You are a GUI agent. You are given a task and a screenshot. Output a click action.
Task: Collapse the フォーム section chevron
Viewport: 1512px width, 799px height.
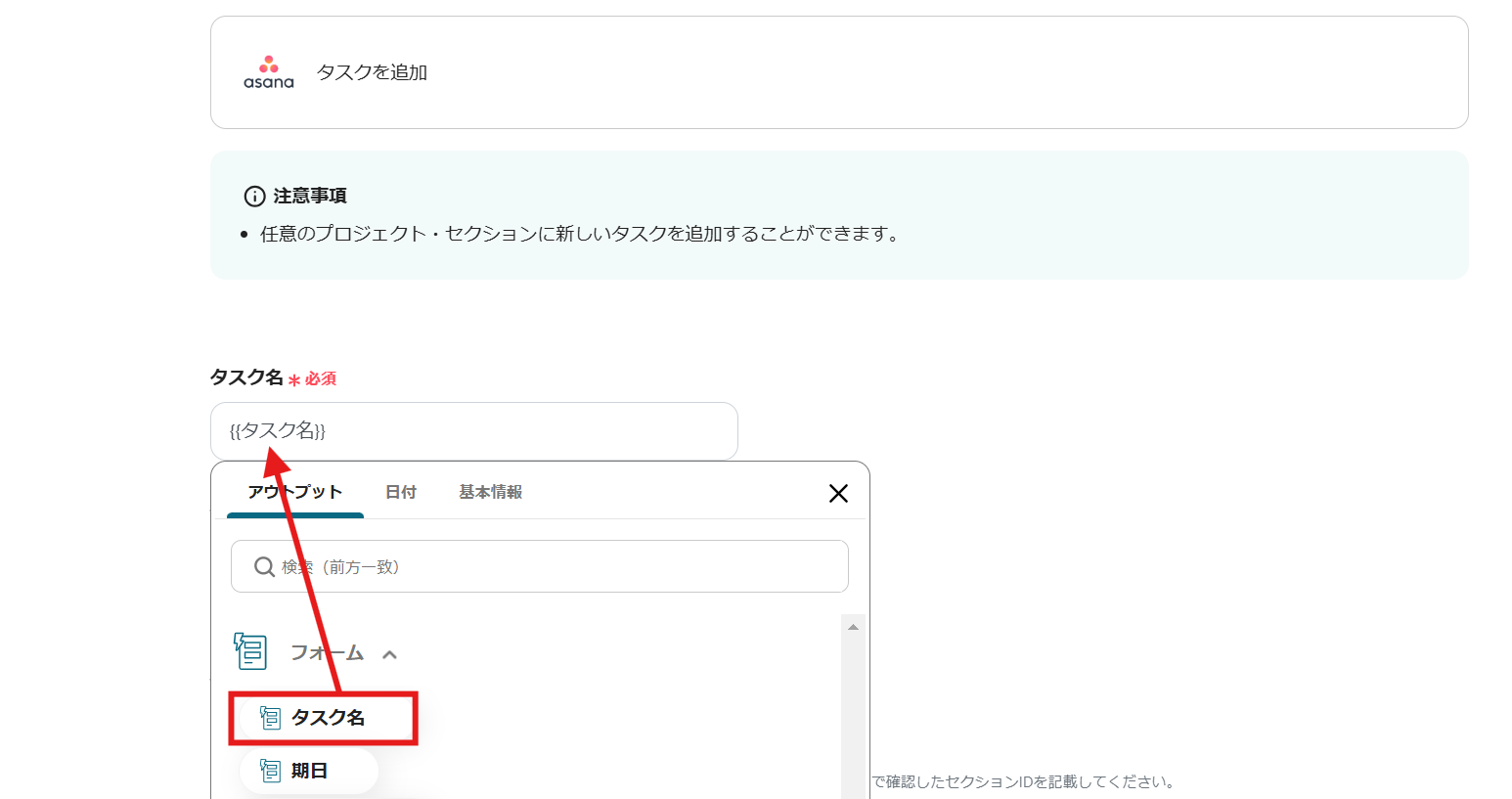pos(390,654)
